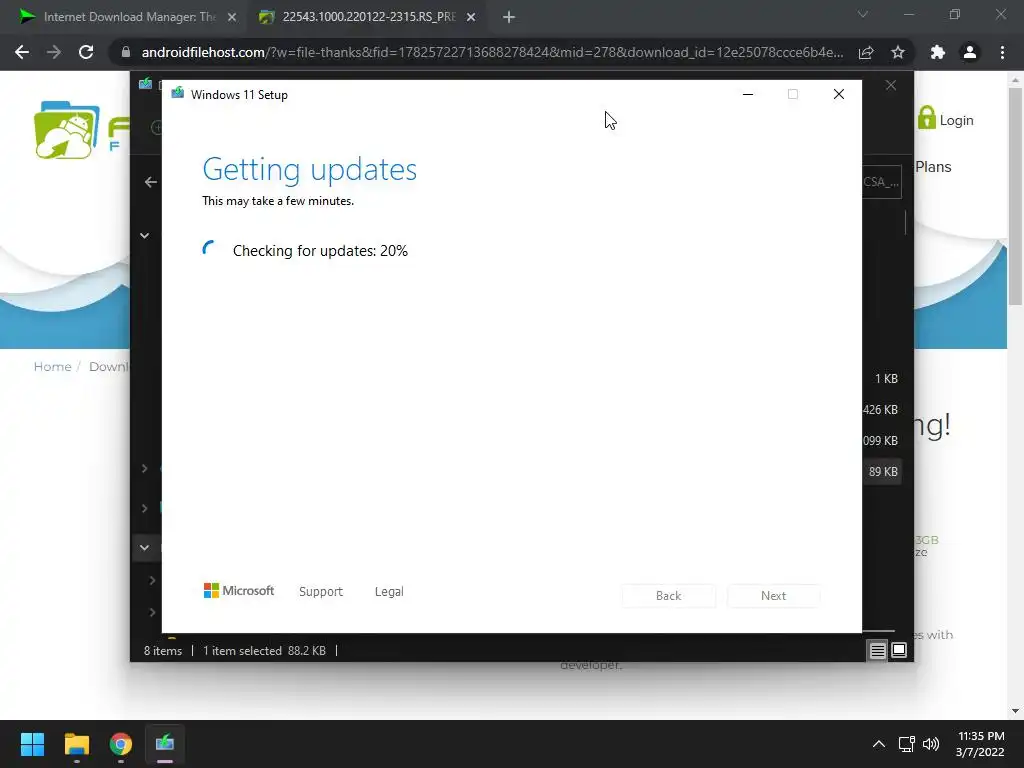Click the Next button in Setup
Viewport: 1024px width, 768px height.
point(773,596)
